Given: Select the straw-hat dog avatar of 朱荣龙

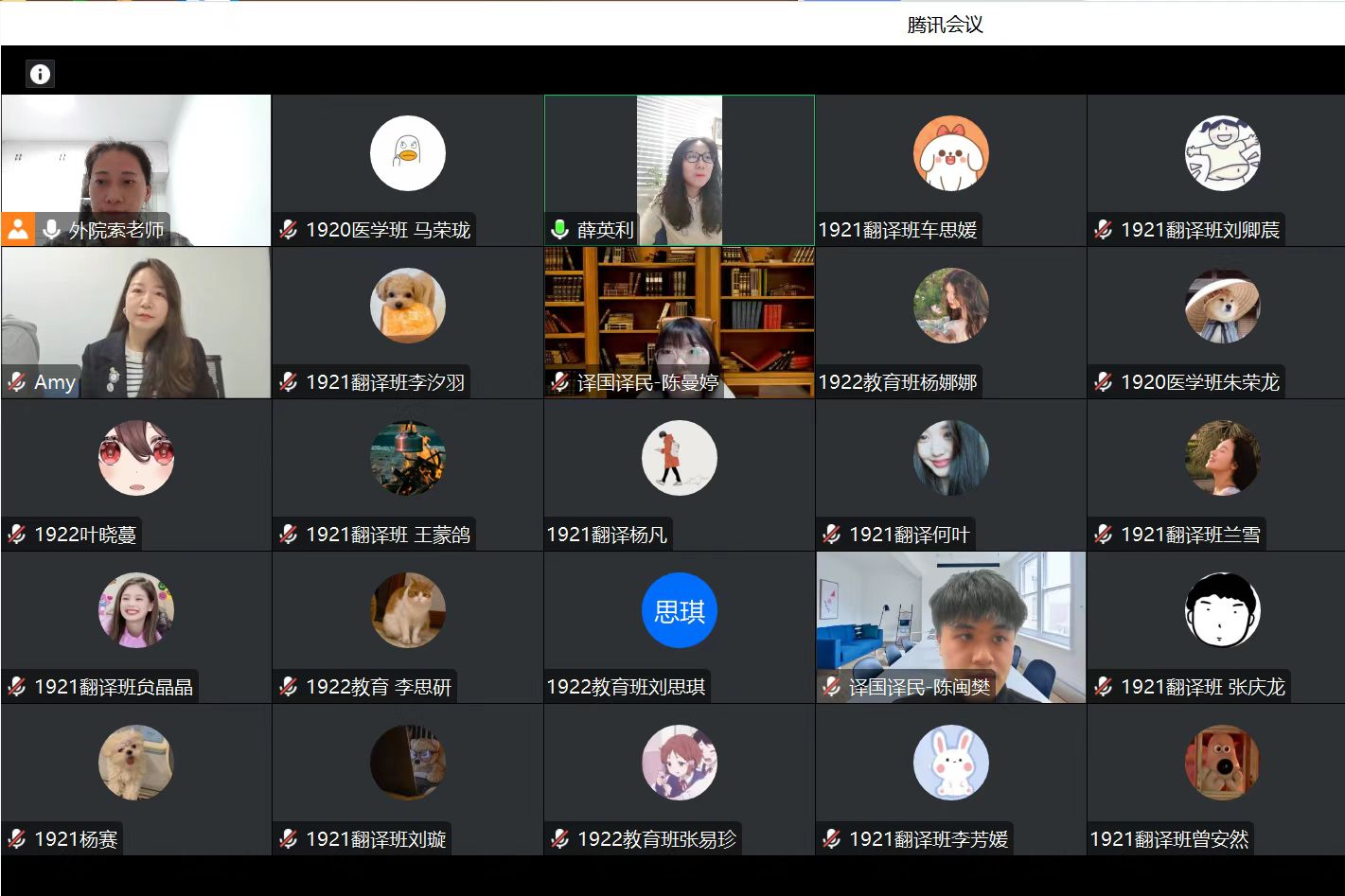Looking at the screenshot, I should [x=1223, y=306].
